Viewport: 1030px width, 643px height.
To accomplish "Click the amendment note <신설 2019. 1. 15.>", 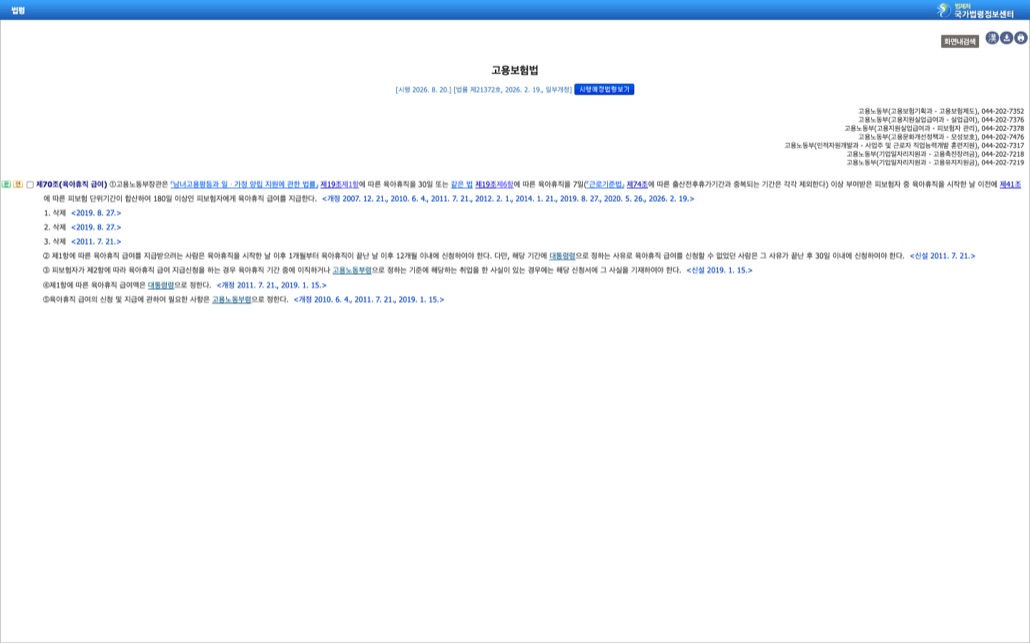I will pos(719,270).
